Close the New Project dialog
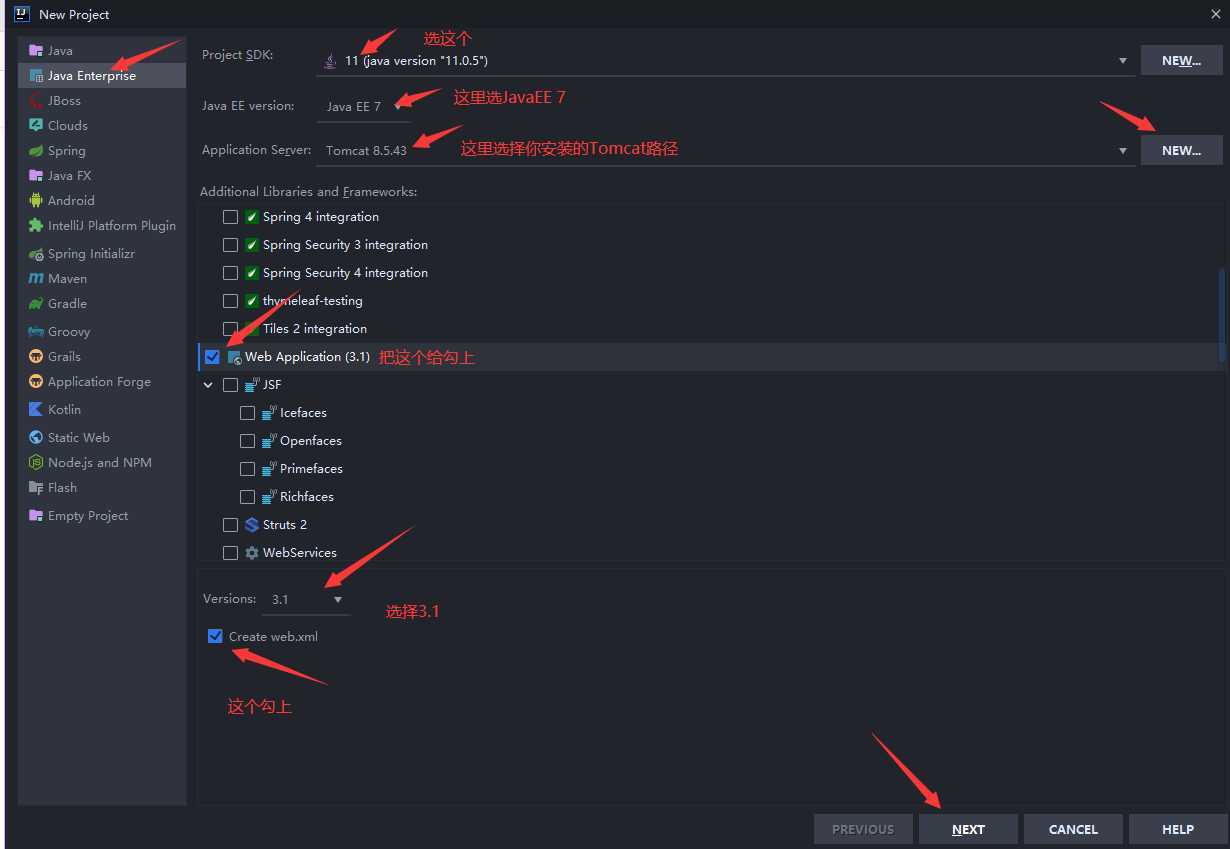Image resolution: width=1230 pixels, height=849 pixels. click(x=1215, y=14)
